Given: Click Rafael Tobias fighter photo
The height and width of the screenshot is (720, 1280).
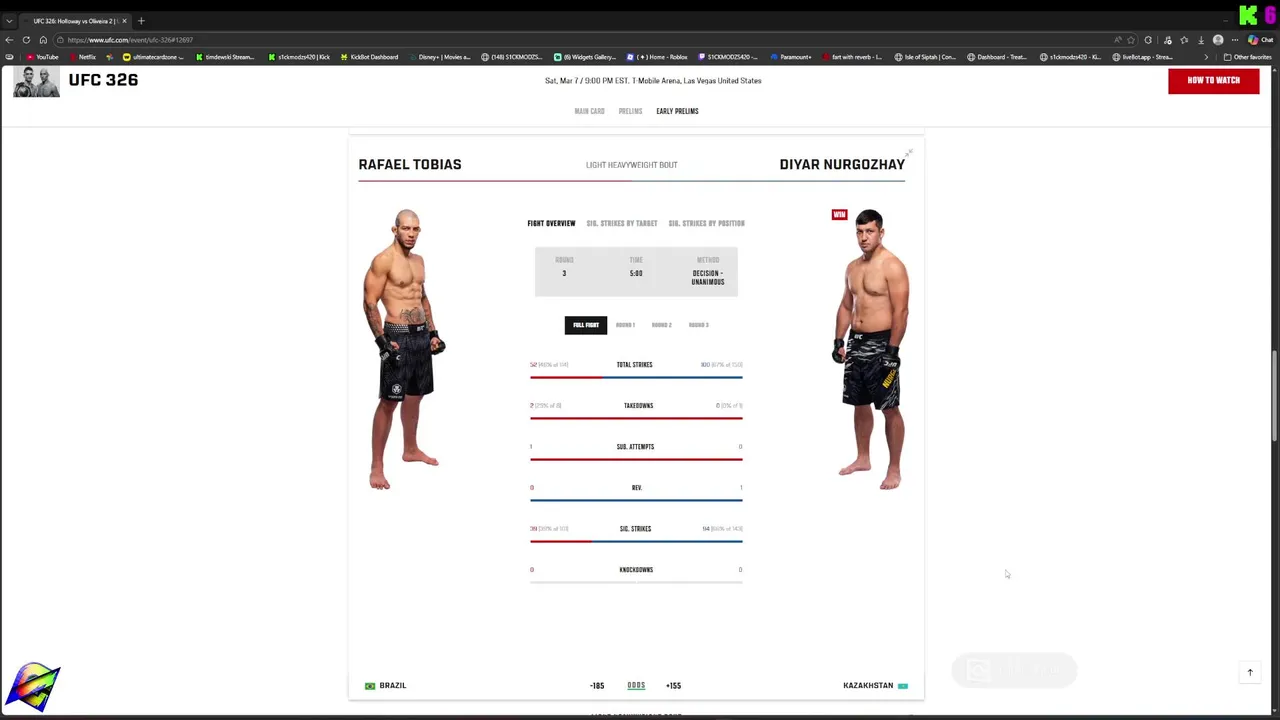Looking at the screenshot, I should 403,349.
